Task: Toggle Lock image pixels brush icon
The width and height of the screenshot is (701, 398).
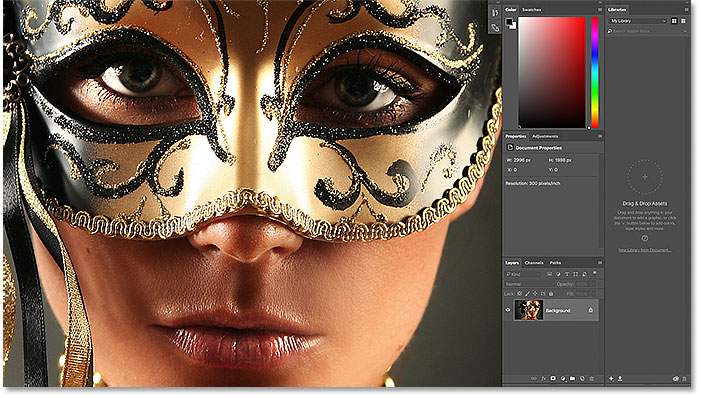Action: point(528,294)
